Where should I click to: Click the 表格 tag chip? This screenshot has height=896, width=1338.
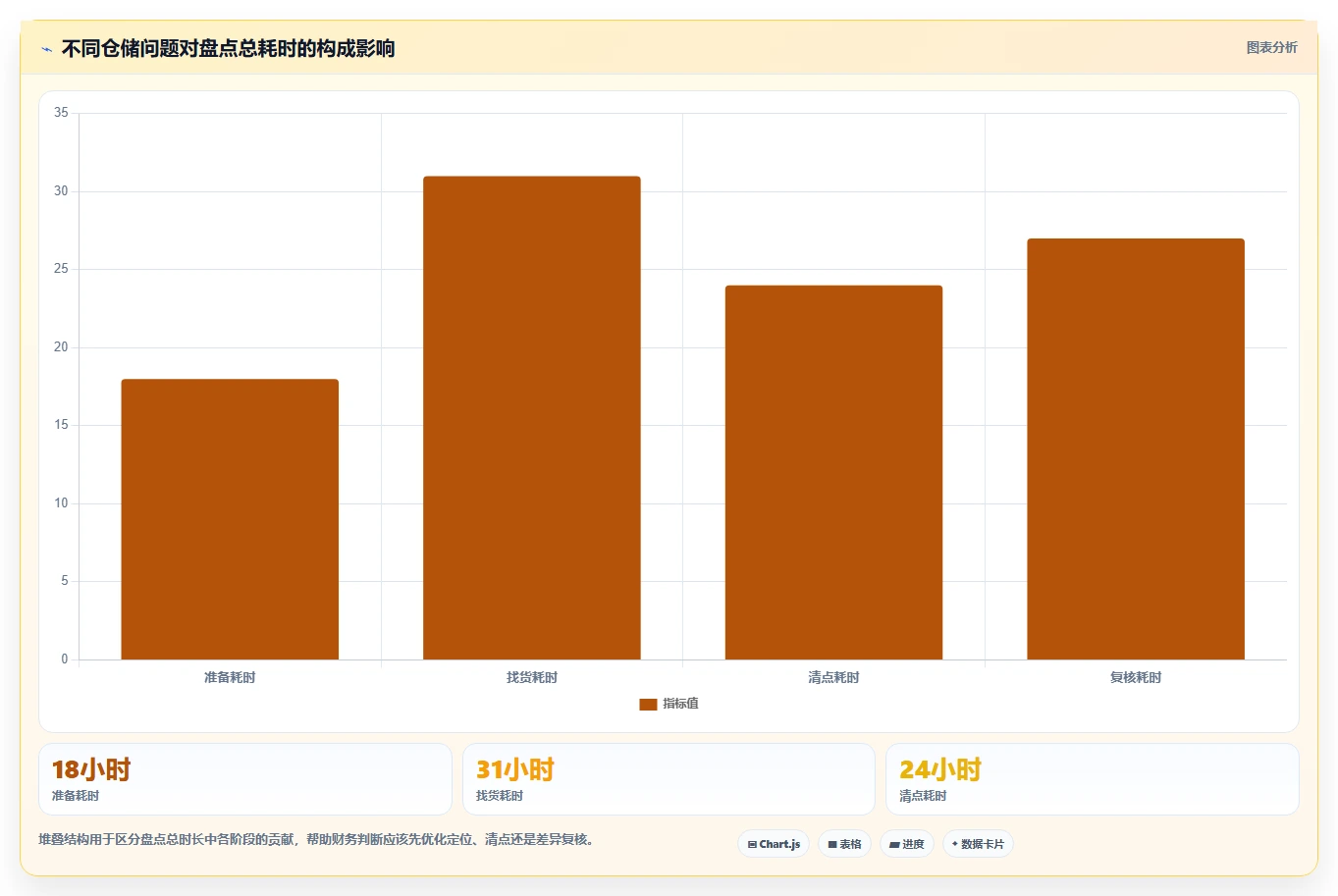[844, 844]
